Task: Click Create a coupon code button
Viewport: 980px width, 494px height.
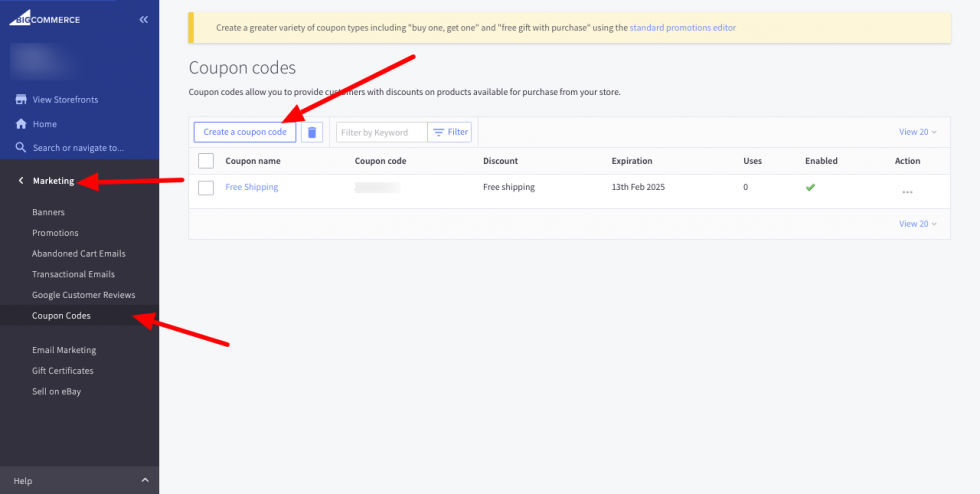Action: click(x=245, y=132)
